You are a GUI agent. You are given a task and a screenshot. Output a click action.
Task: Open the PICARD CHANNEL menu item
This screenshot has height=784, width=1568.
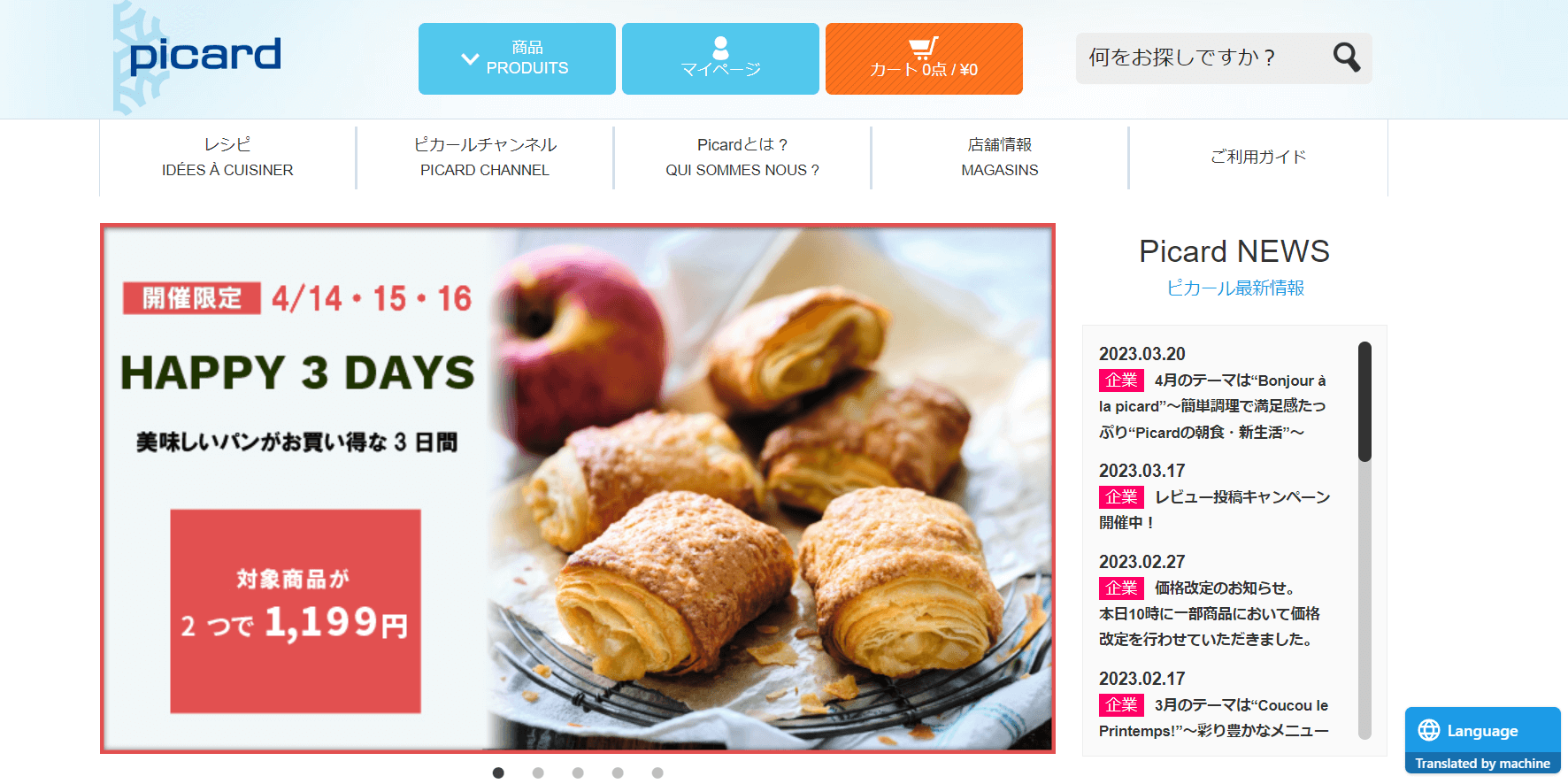[485, 158]
